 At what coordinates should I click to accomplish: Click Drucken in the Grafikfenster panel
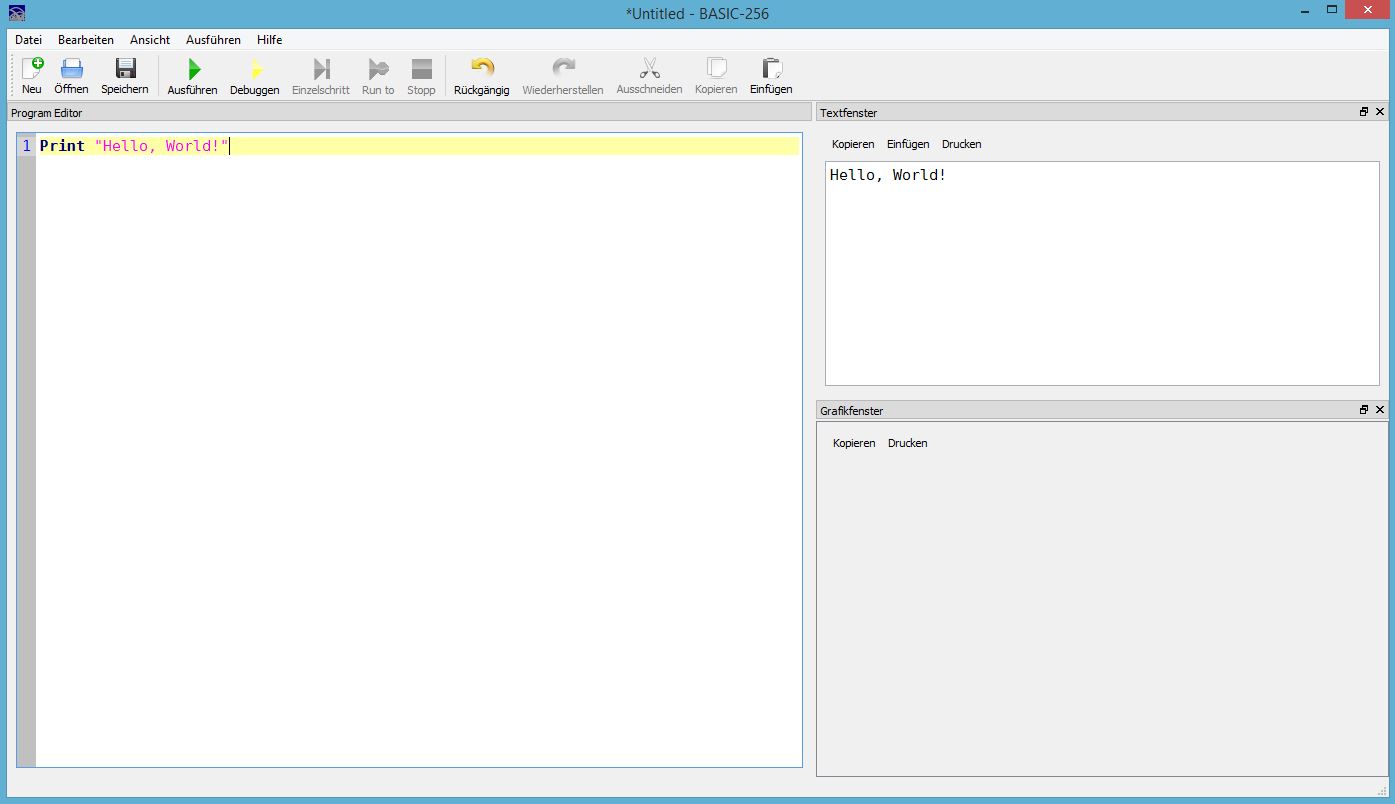pyautogui.click(x=908, y=443)
